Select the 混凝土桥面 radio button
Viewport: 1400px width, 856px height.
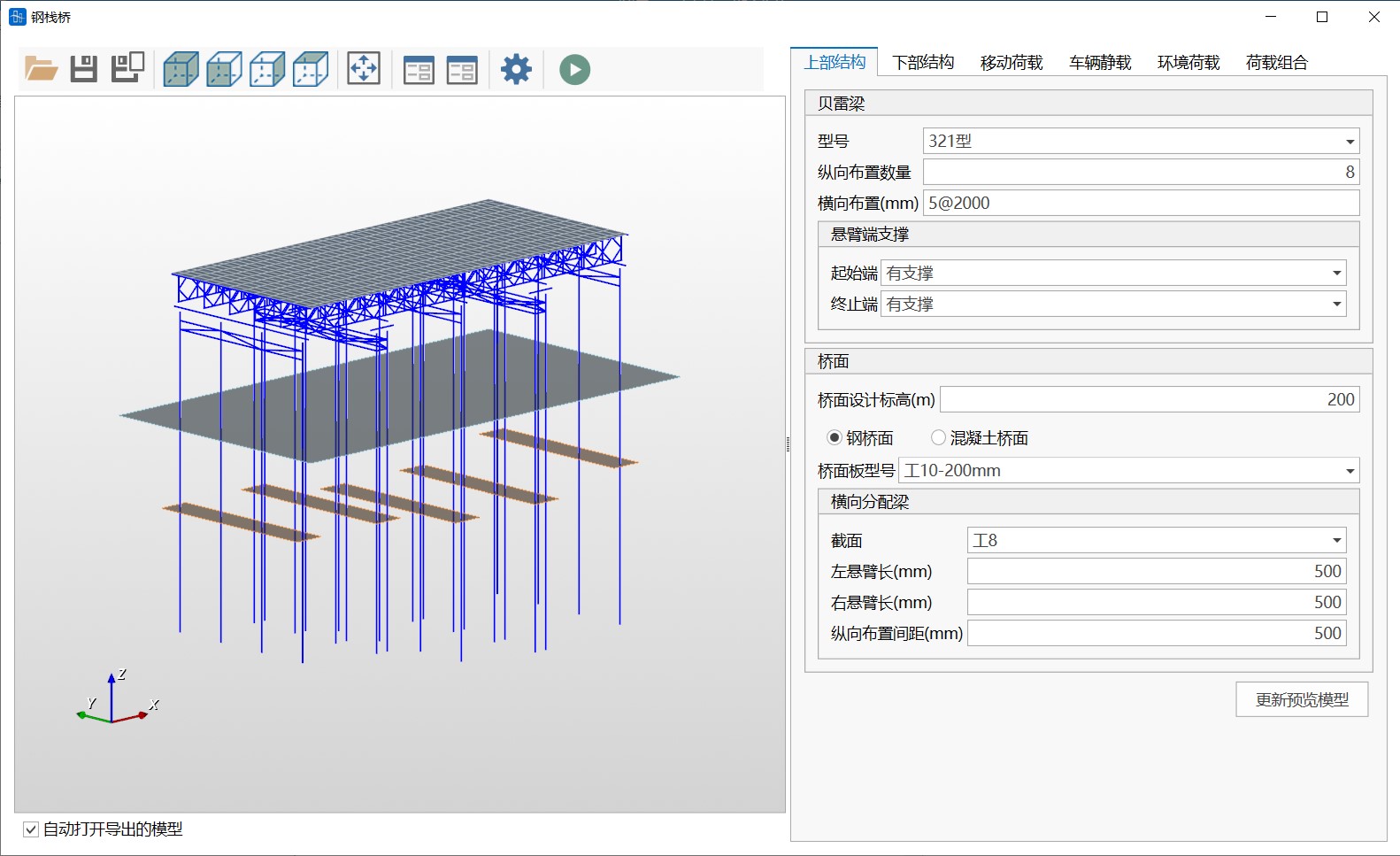[939, 437]
